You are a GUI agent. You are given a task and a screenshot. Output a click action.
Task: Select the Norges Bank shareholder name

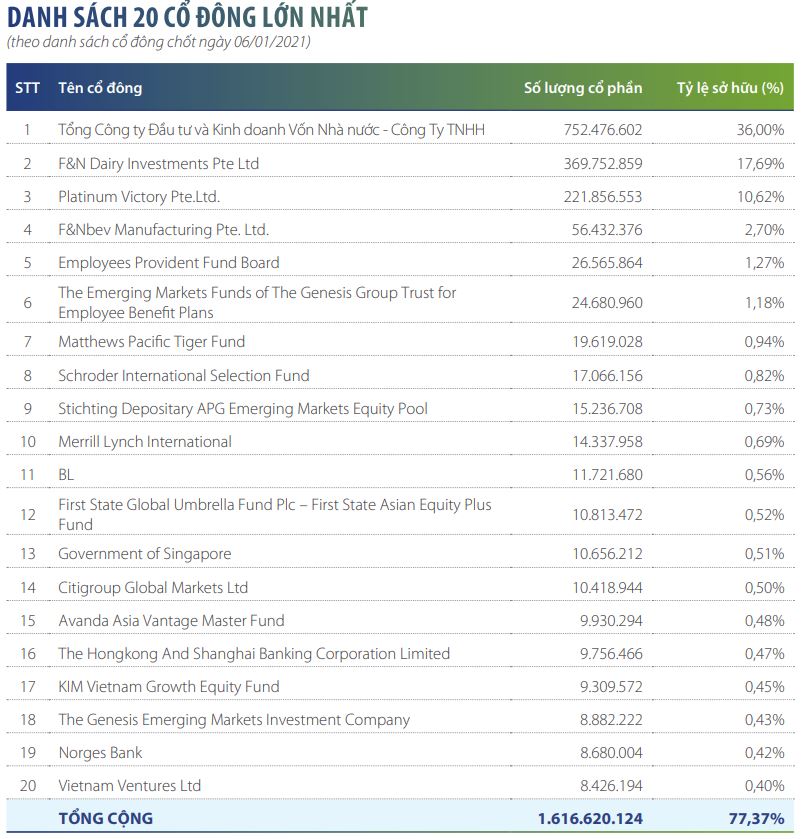pyautogui.click(x=100, y=752)
